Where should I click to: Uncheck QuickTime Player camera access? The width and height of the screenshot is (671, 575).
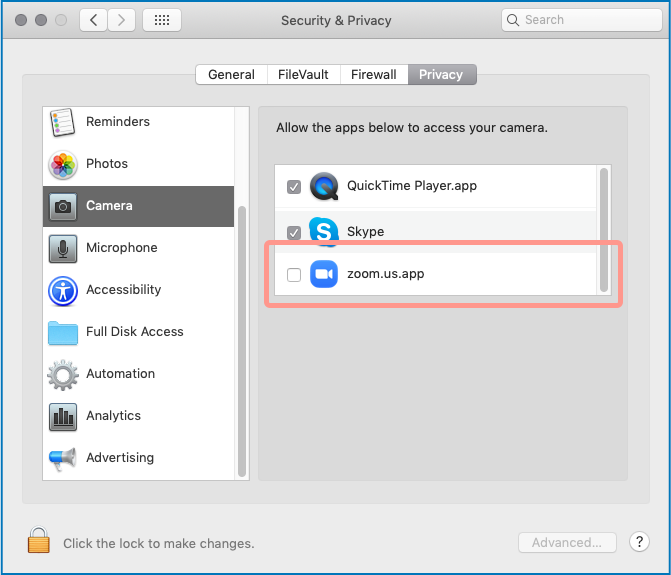point(294,187)
